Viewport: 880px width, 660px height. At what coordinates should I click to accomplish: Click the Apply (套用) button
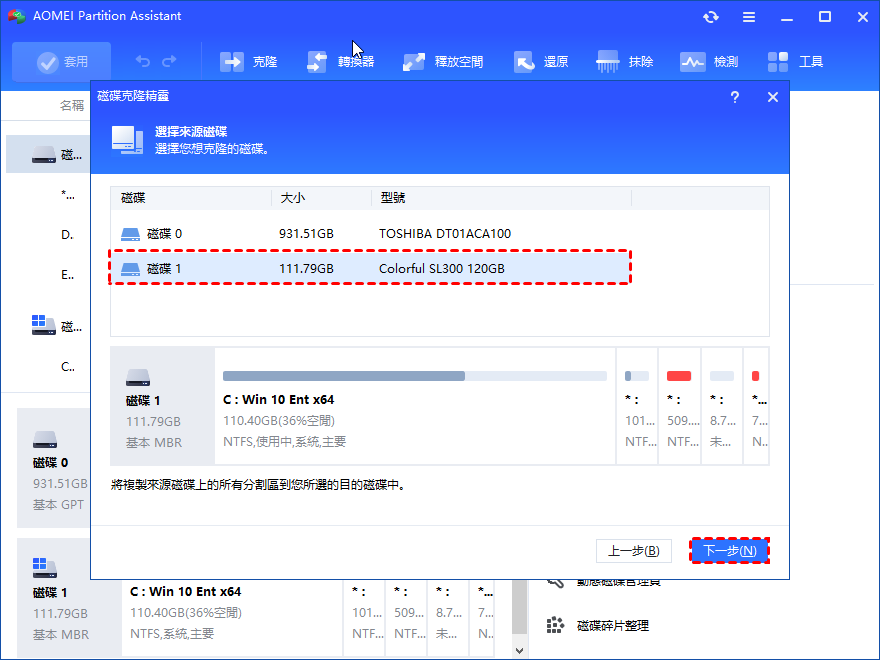pyautogui.click(x=61, y=62)
